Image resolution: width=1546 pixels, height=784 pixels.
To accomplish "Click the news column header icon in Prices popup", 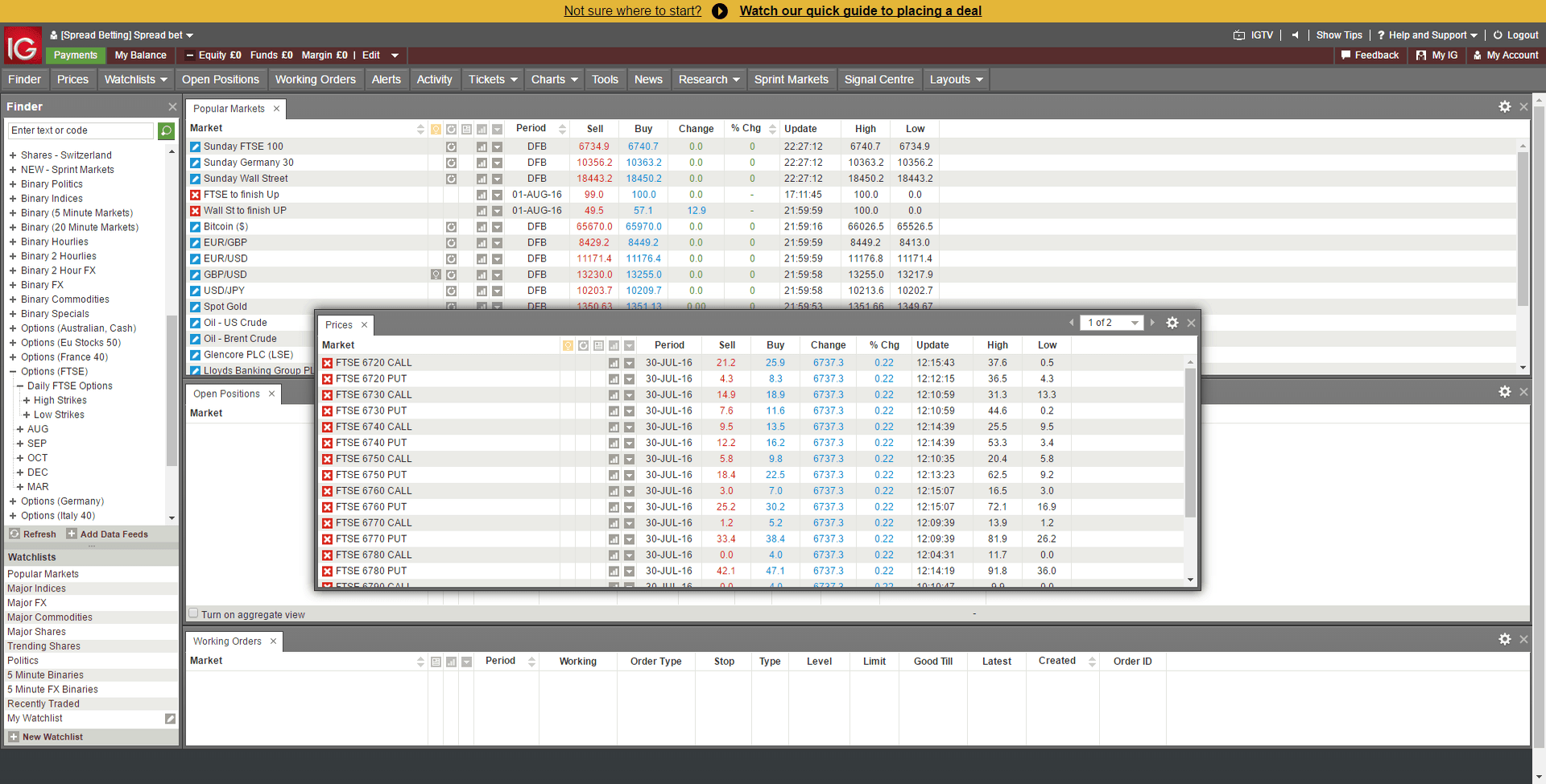I will (598, 345).
